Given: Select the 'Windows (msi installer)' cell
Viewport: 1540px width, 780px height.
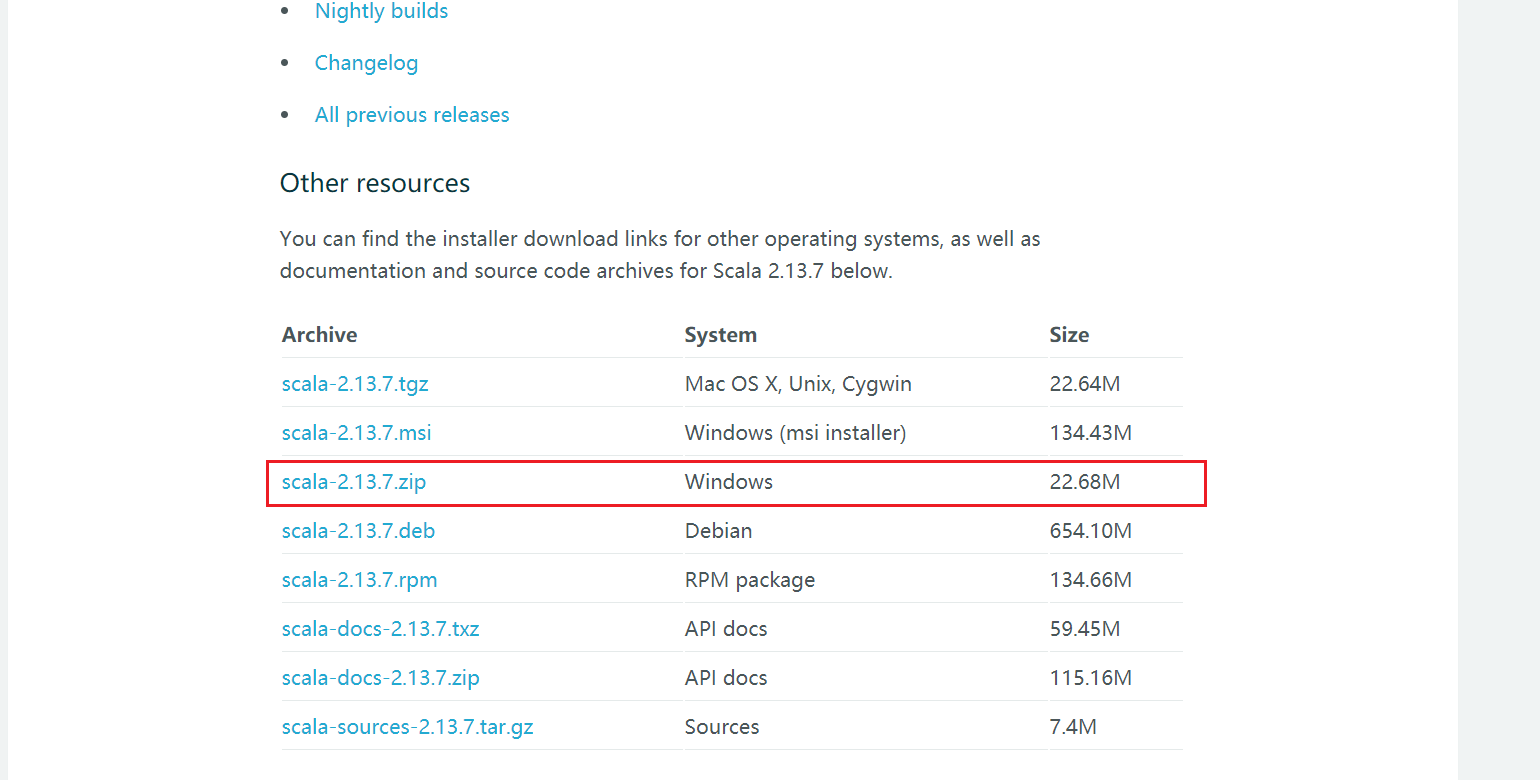Looking at the screenshot, I should coord(795,433).
